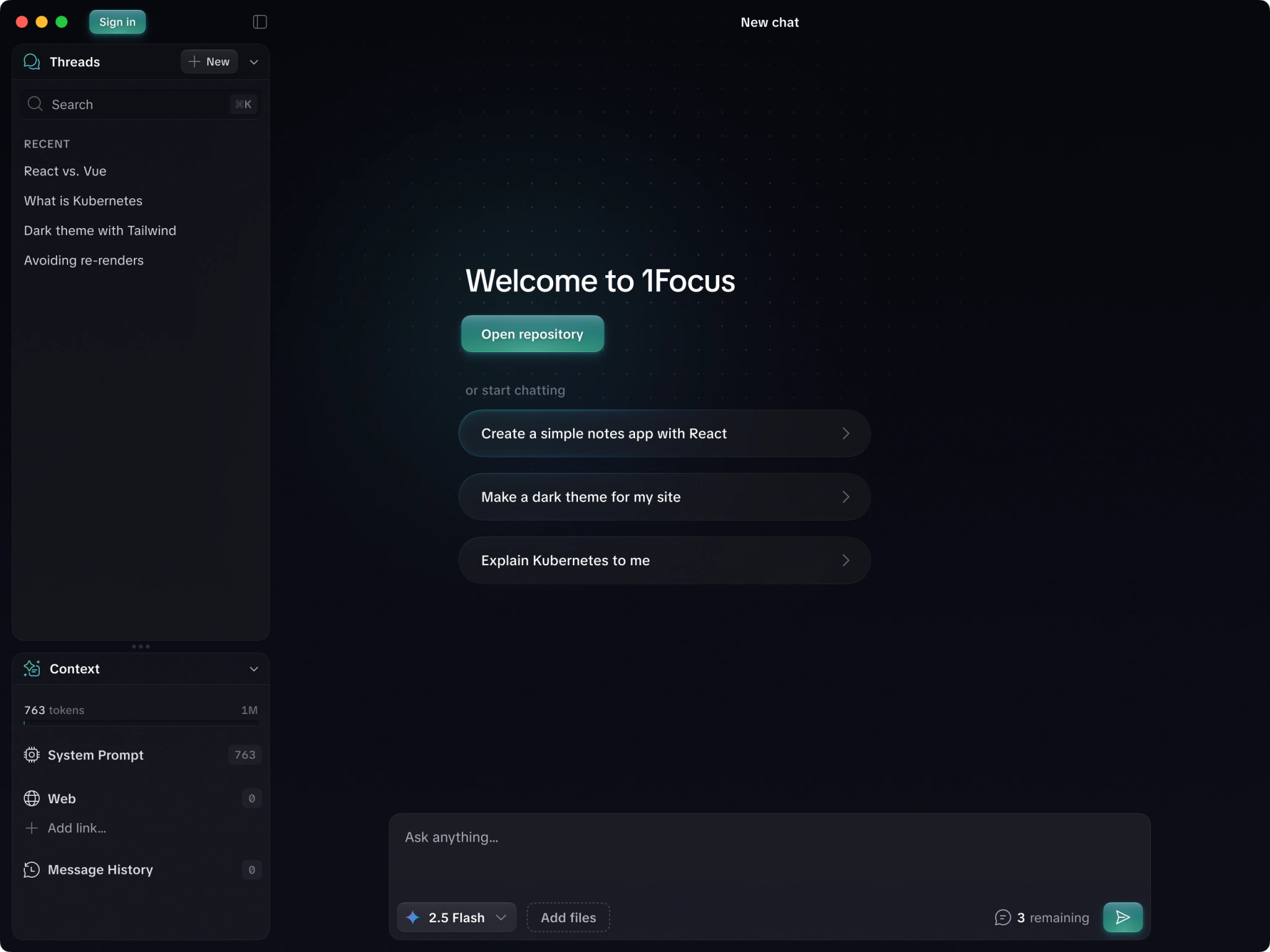The image size is (1270, 952).
Task: Open the React vs. Vue thread
Action: (x=64, y=171)
